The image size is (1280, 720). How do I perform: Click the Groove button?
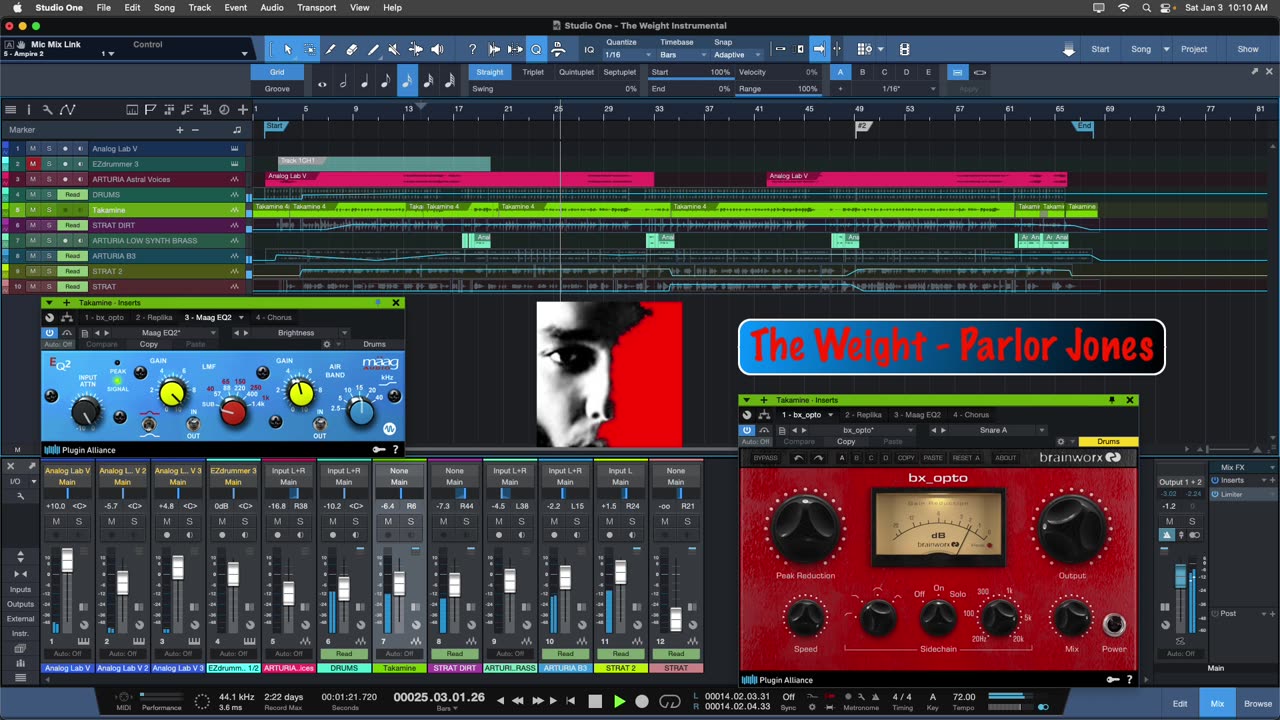point(277,89)
